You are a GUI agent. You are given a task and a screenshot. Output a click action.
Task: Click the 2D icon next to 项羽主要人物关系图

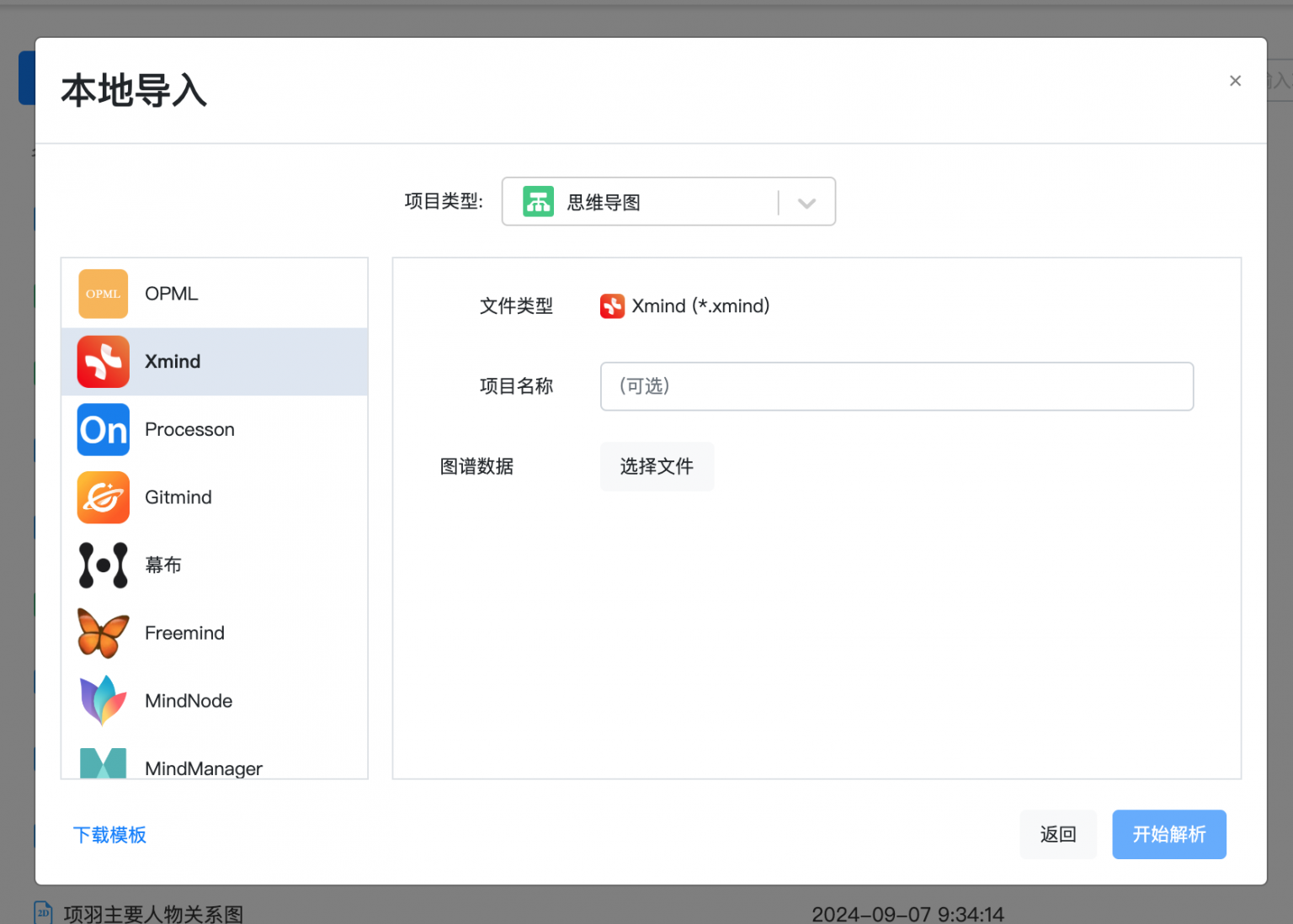point(42,911)
